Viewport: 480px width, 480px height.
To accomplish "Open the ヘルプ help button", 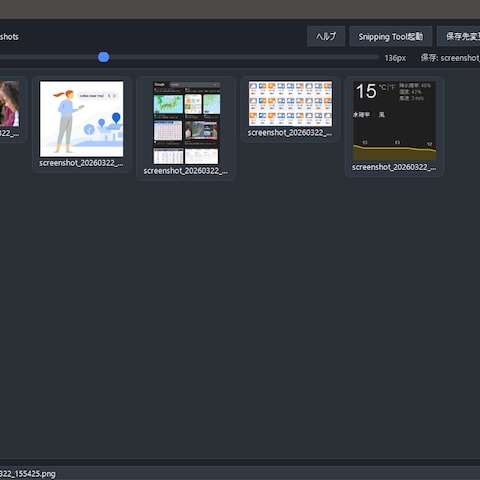I will pyautogui.click(x=326, y=36).
